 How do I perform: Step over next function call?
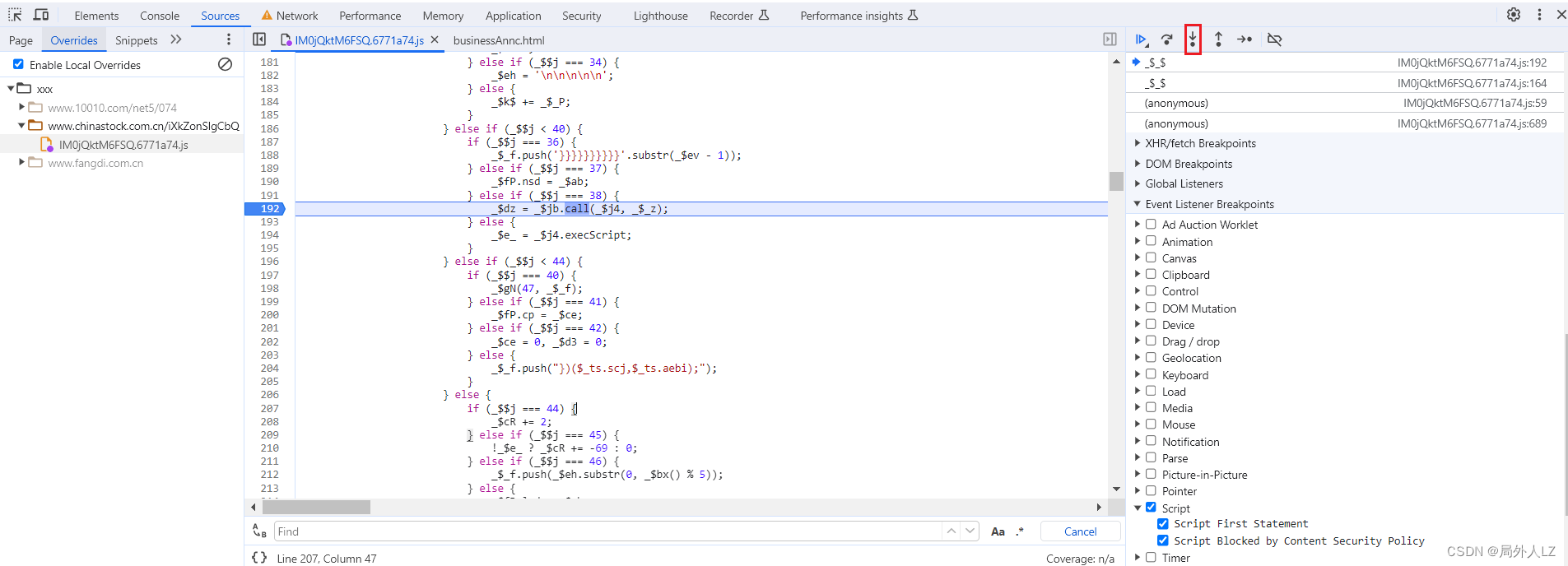click(x=1167, y=39)
